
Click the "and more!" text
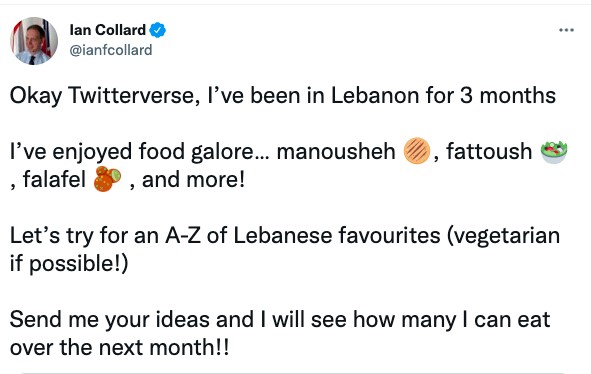[x=193, y=179]
